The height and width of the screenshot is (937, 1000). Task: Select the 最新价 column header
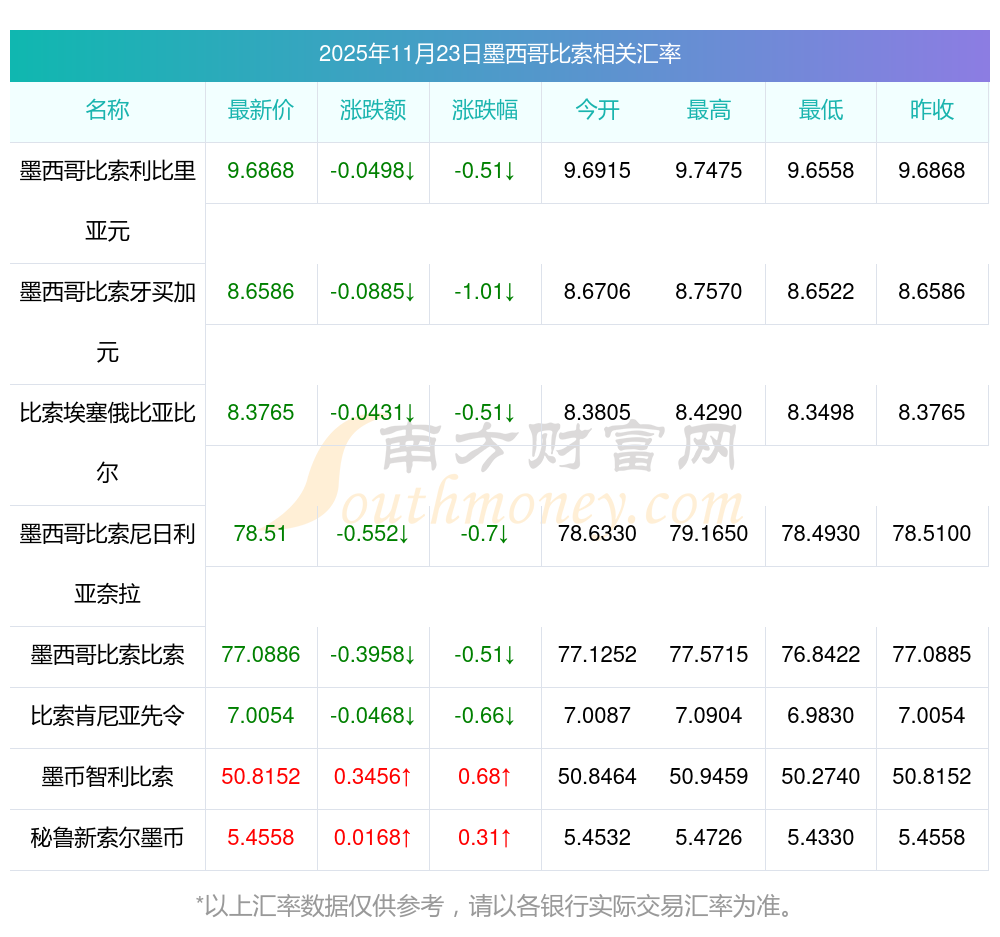[261, 110]
